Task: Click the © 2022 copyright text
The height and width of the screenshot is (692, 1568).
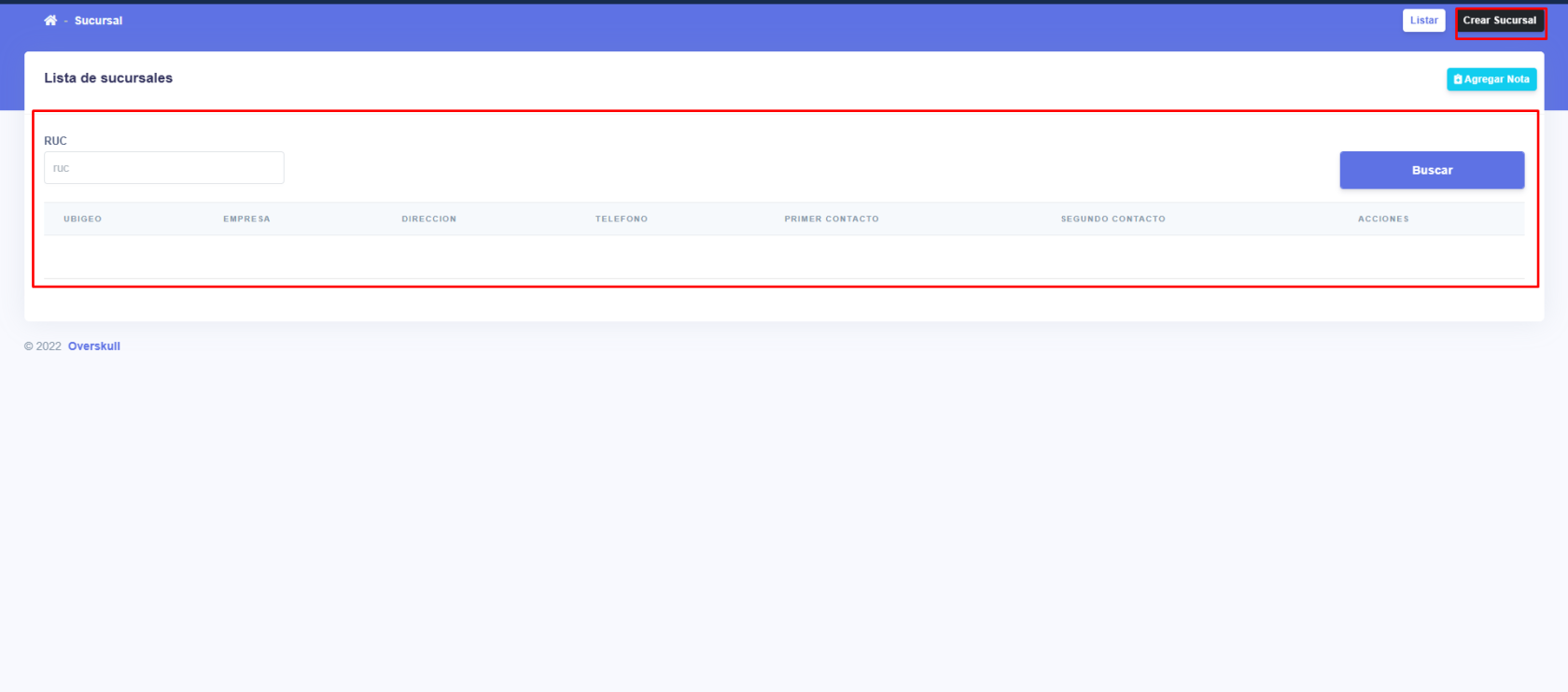Action: coord(43,346)
